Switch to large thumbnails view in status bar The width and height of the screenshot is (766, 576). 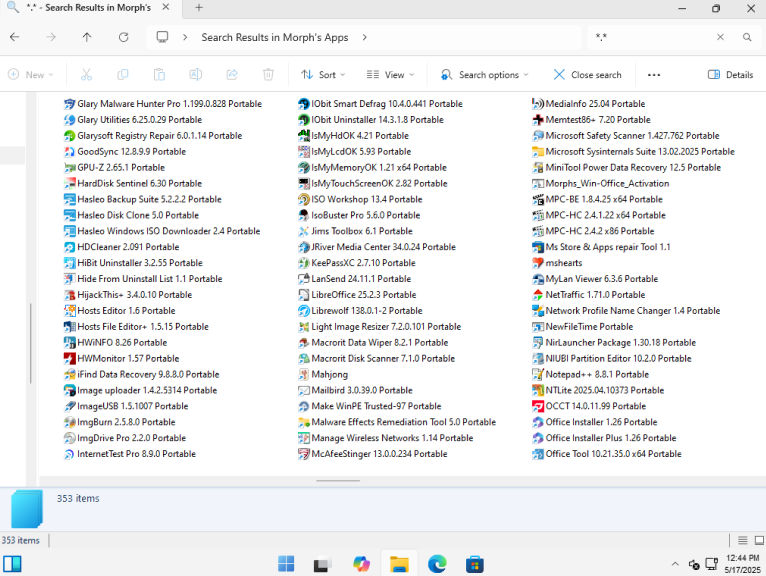(x=759, y=540)
